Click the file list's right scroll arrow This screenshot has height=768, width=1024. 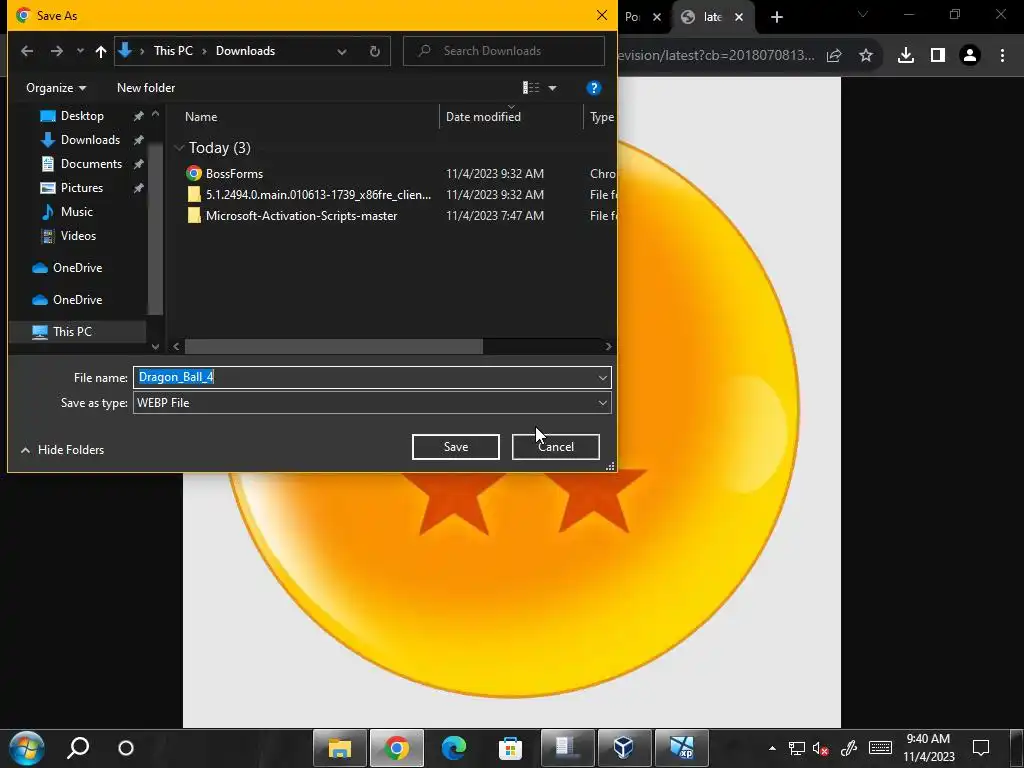click(608, 347)
